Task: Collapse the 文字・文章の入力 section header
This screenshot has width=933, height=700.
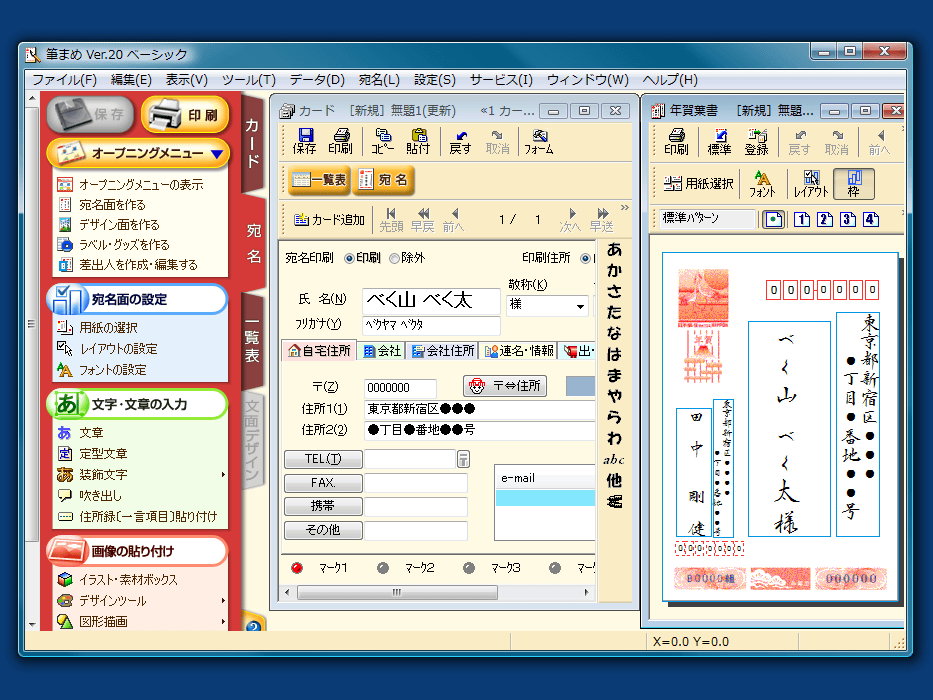Action: click(137, 404)
